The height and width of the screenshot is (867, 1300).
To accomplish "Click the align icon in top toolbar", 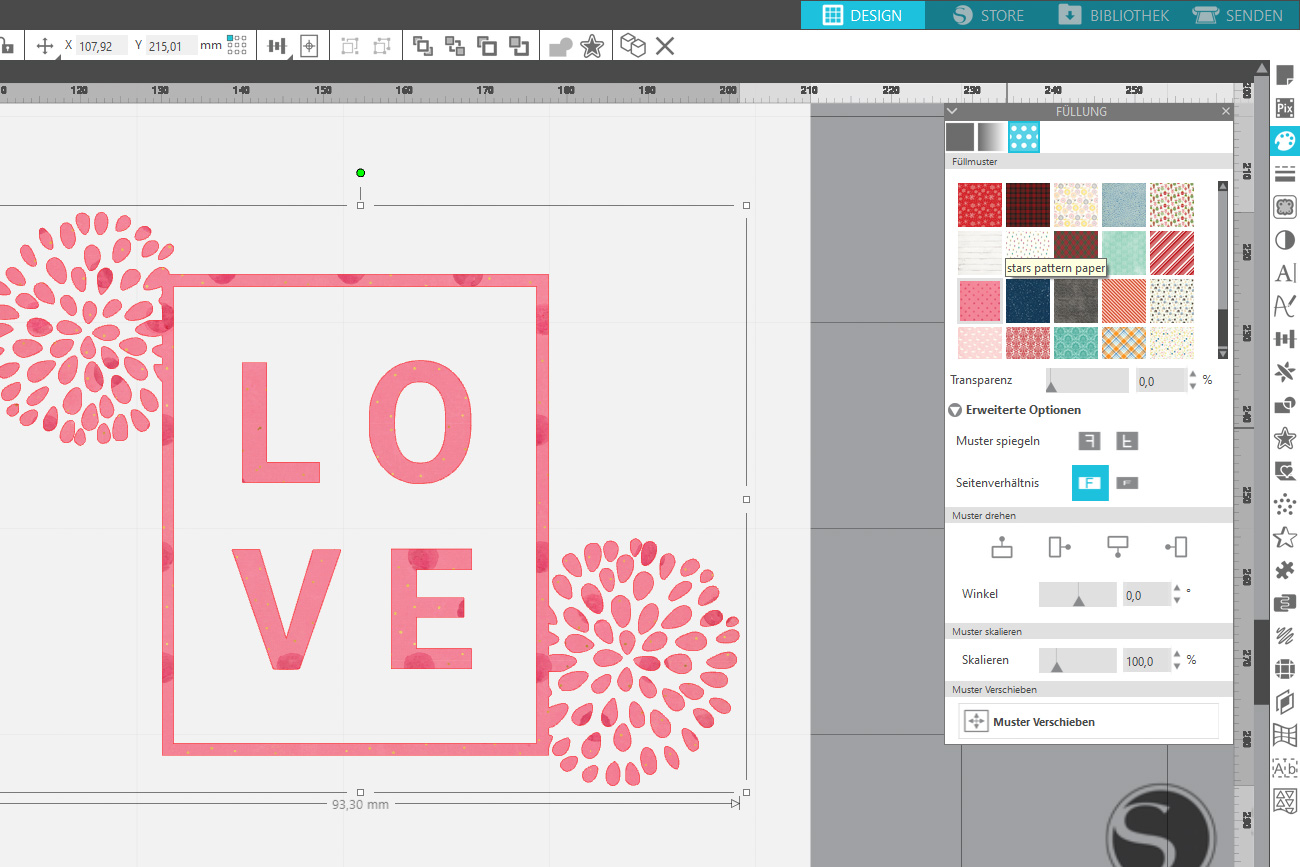I will pyautogui.click(x=277, y=46).
